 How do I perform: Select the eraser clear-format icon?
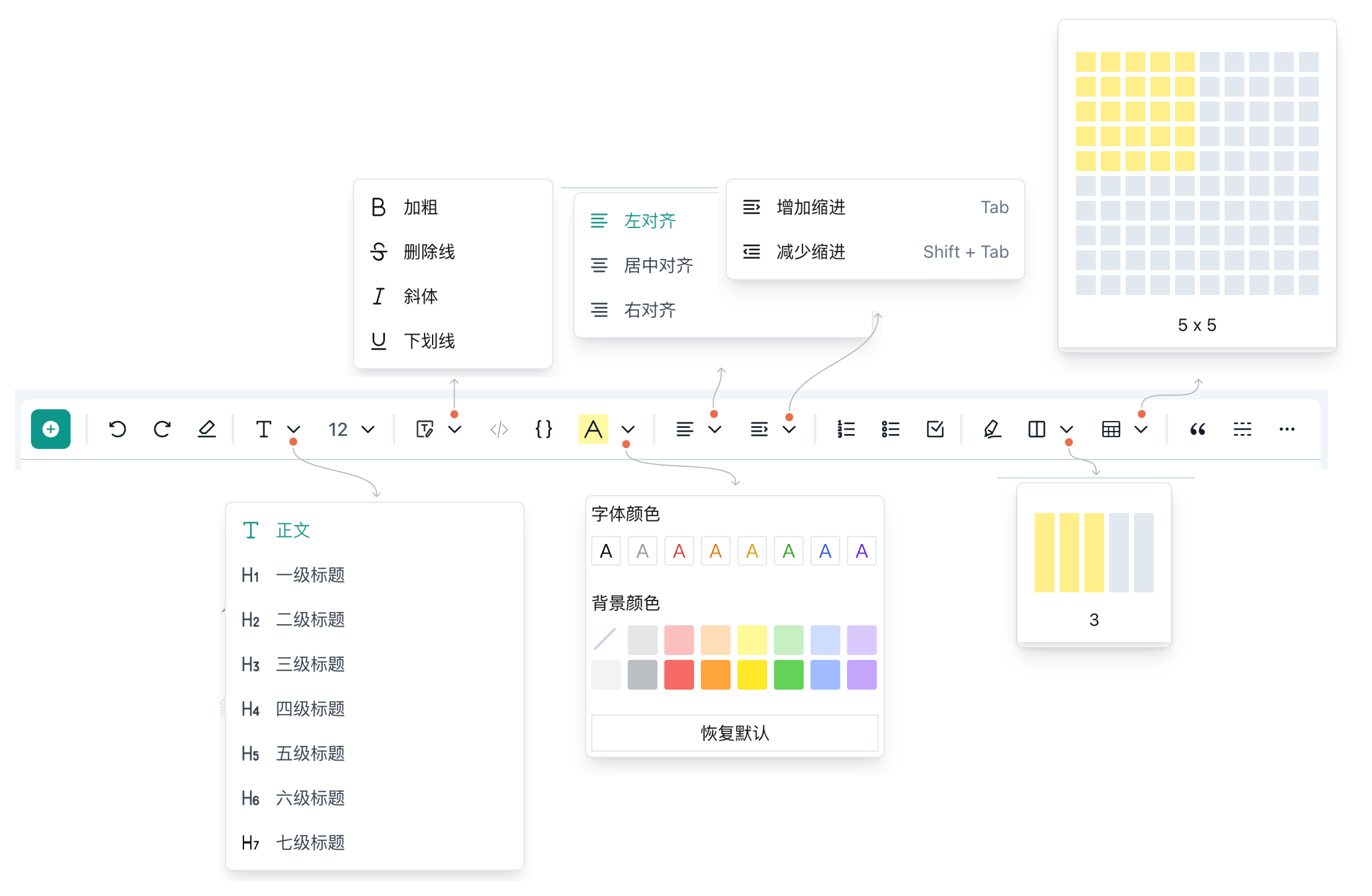tap(207, 429)
